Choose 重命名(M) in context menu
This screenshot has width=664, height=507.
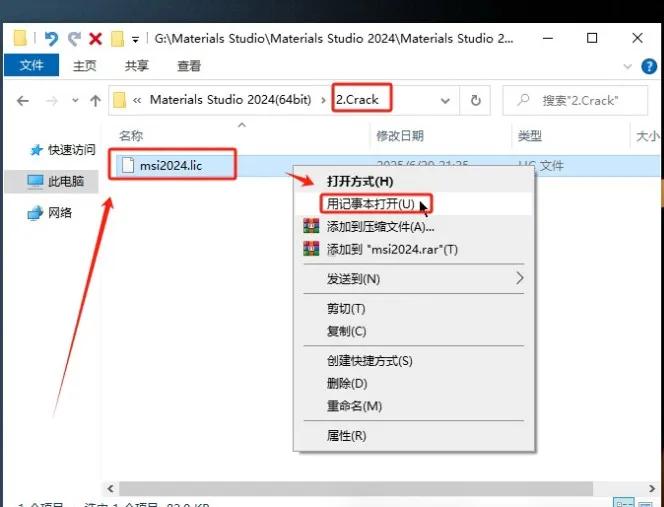(354, 406)
